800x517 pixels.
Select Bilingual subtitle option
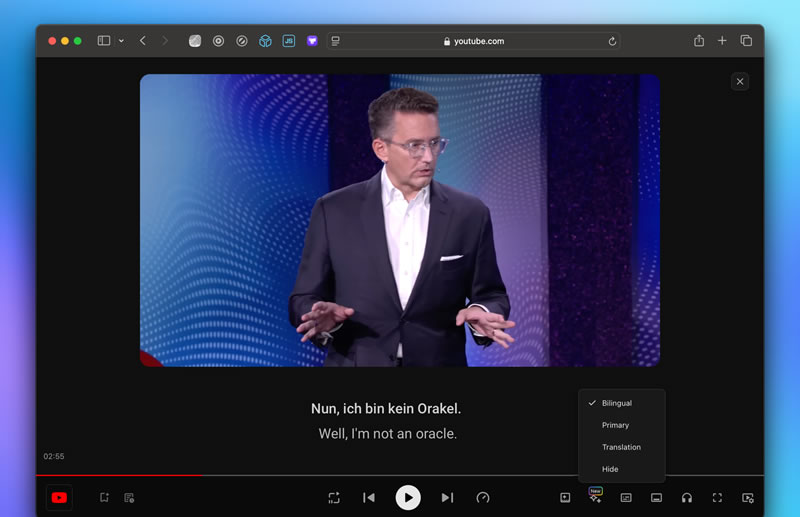coord(621,403)
